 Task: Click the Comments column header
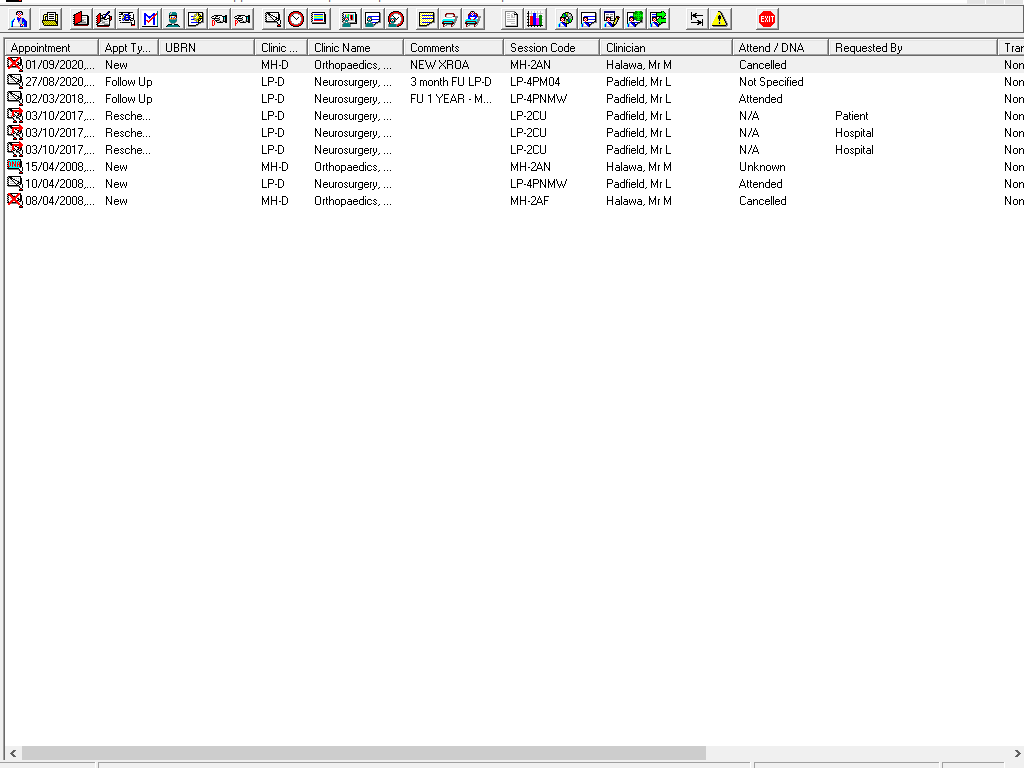coord(453,48)
